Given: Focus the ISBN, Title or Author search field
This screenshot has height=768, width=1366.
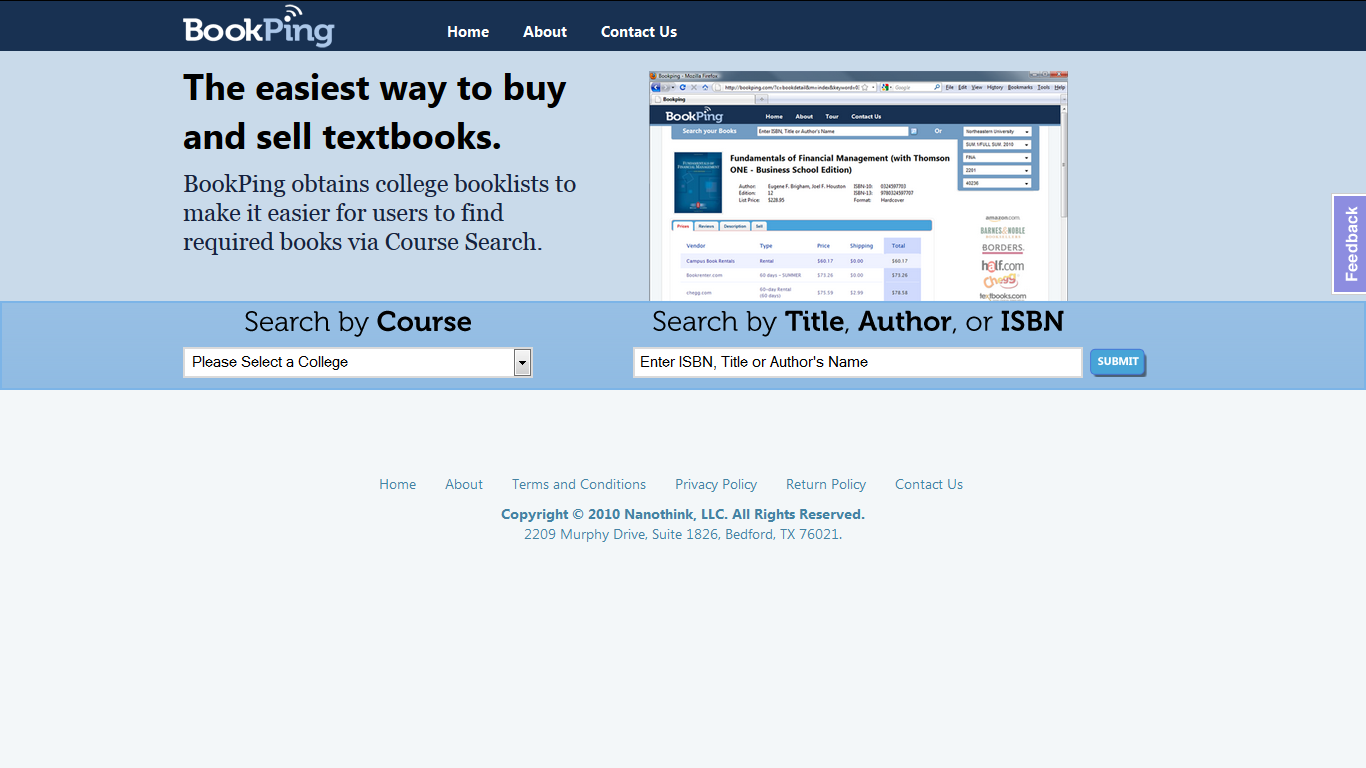Looking at the screenshot, I should (x=858, y=362).
